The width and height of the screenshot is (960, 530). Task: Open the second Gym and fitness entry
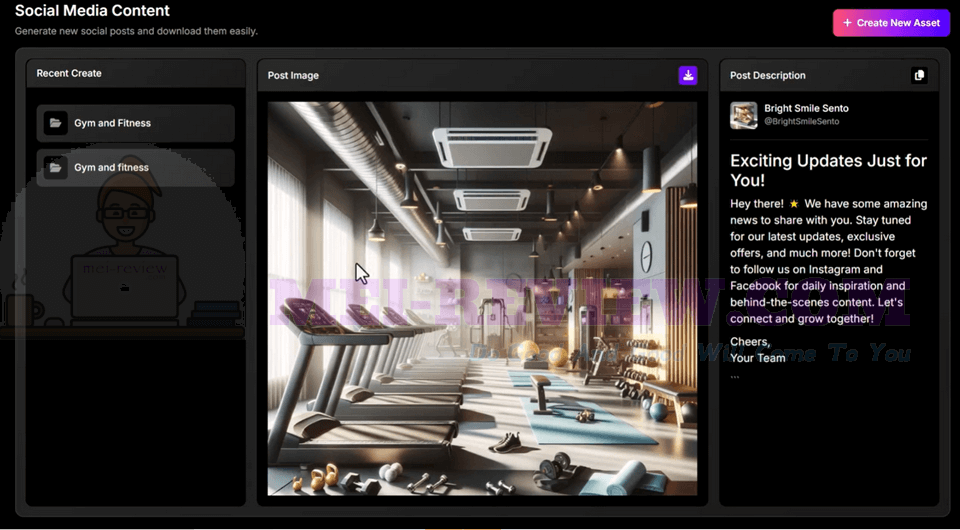(136, 167)
